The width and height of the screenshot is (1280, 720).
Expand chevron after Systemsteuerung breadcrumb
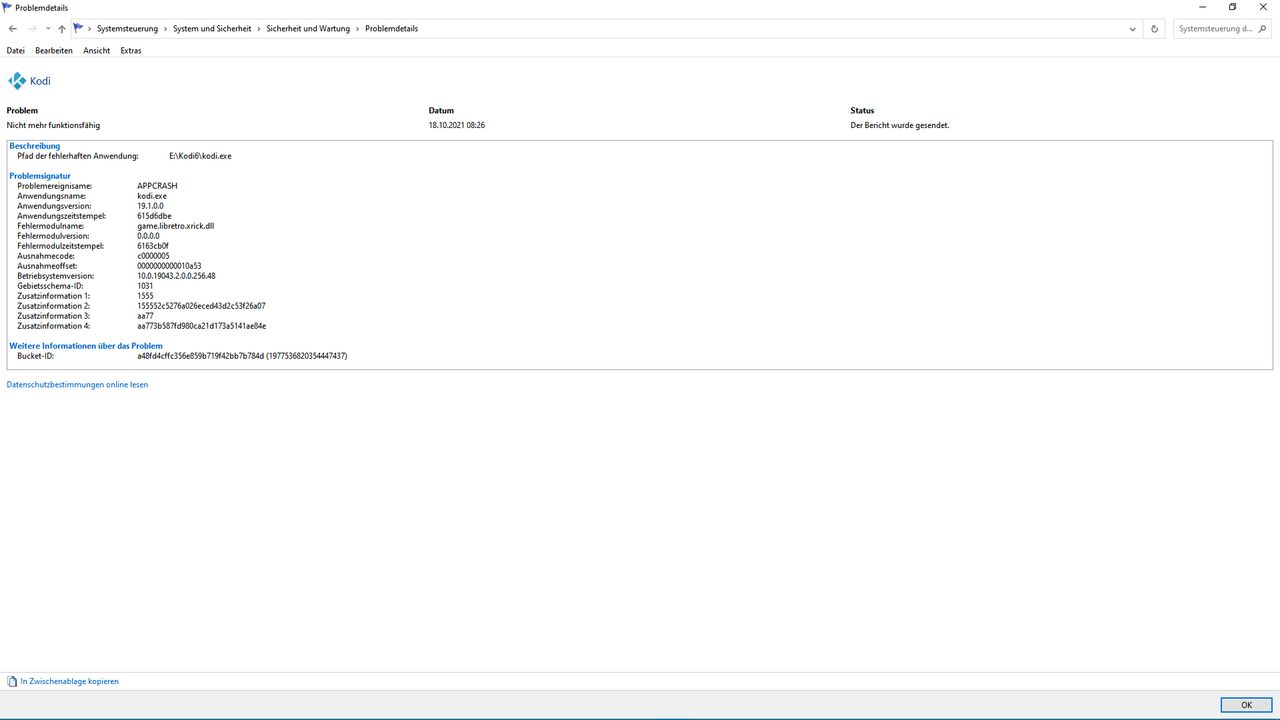[x=165, y=29]
